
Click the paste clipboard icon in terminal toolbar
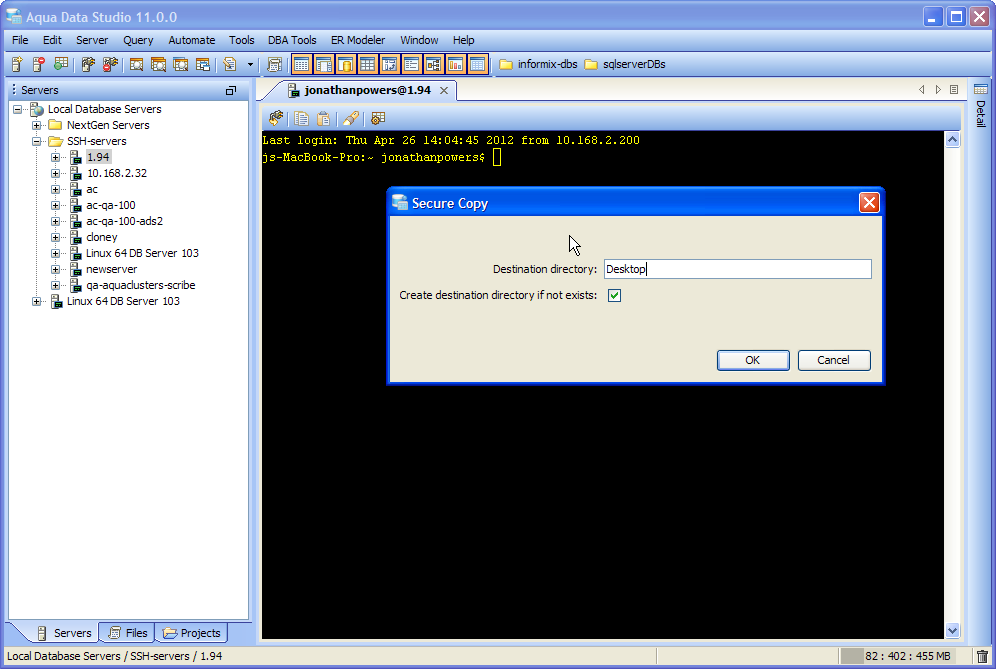pos(323,118)
